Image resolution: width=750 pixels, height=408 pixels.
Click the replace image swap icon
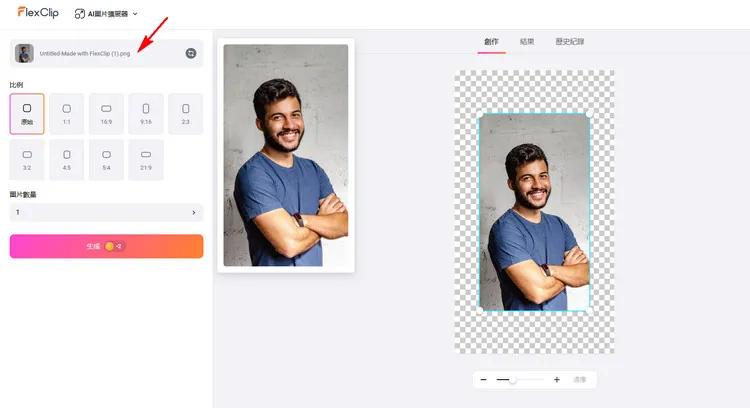tap(191, 53)
